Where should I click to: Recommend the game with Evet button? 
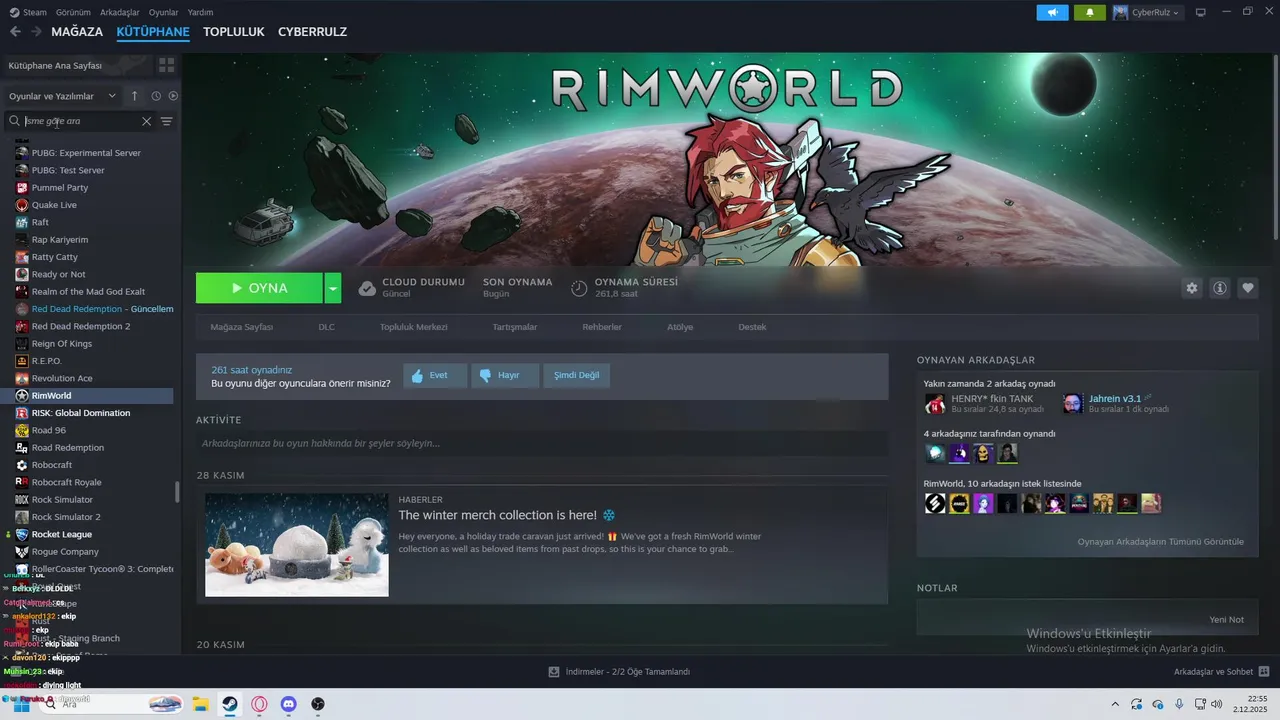435,376
